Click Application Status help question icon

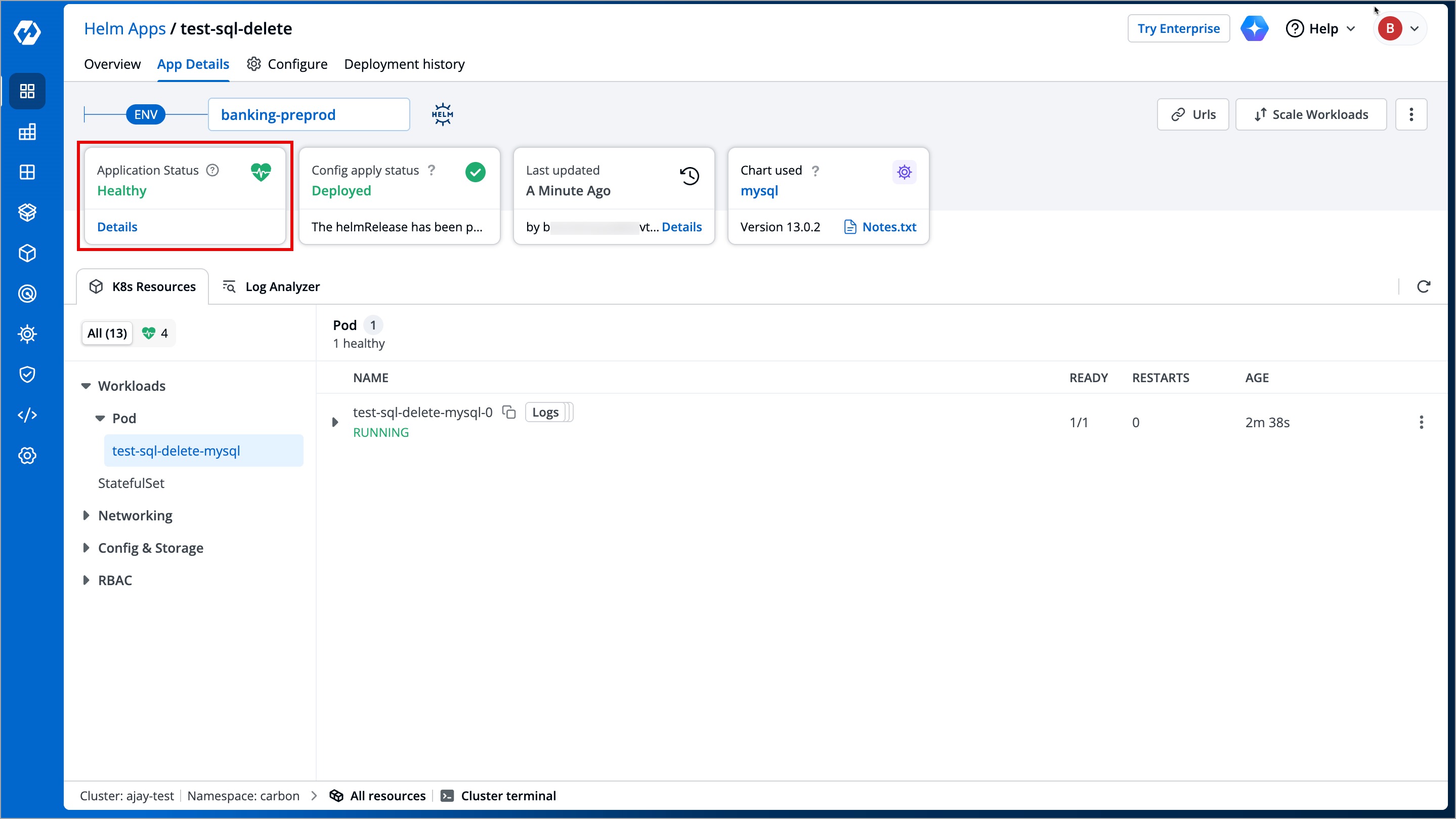tap(212, 170)
